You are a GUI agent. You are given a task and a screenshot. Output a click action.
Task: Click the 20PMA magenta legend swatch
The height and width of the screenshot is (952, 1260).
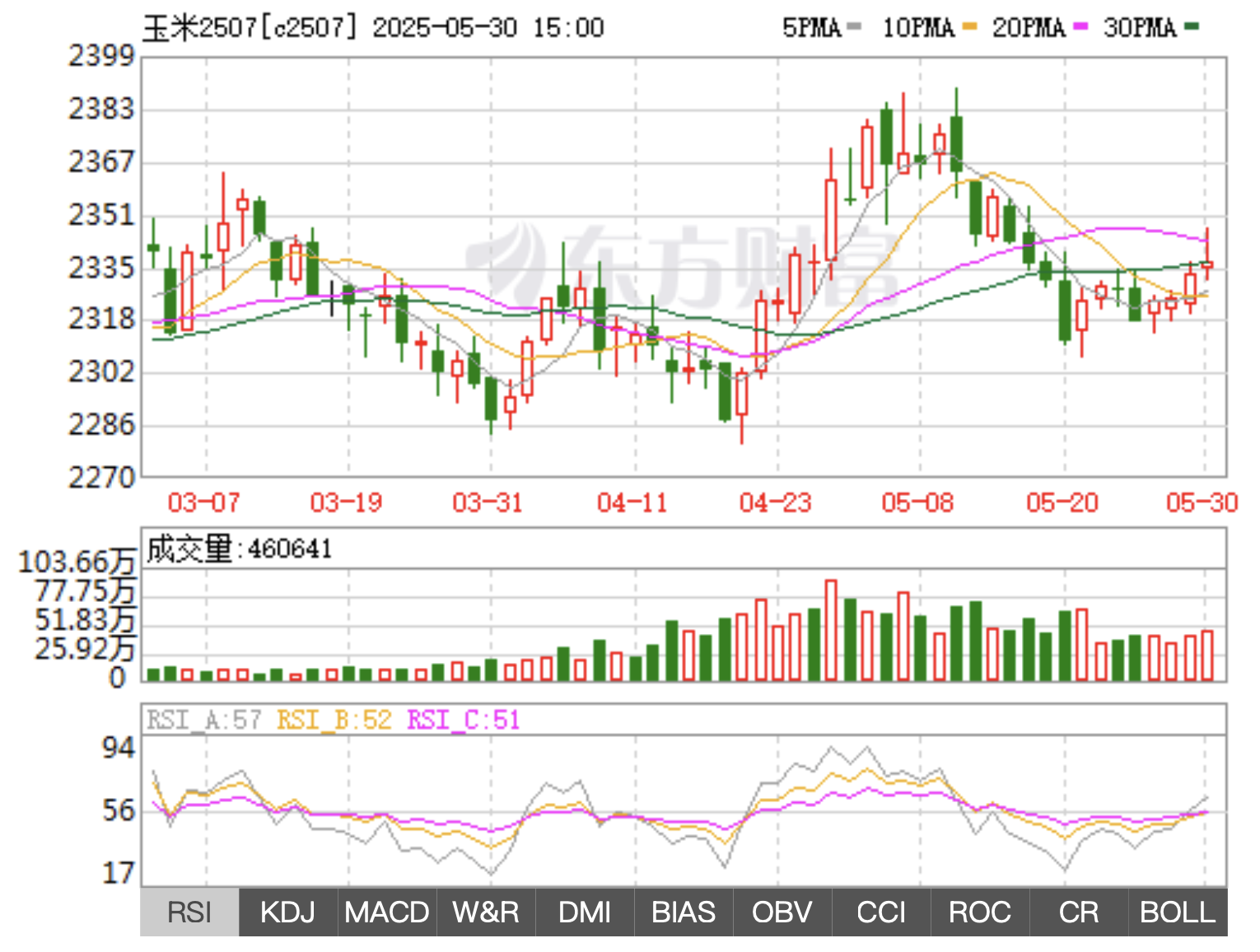[1080, 27]
